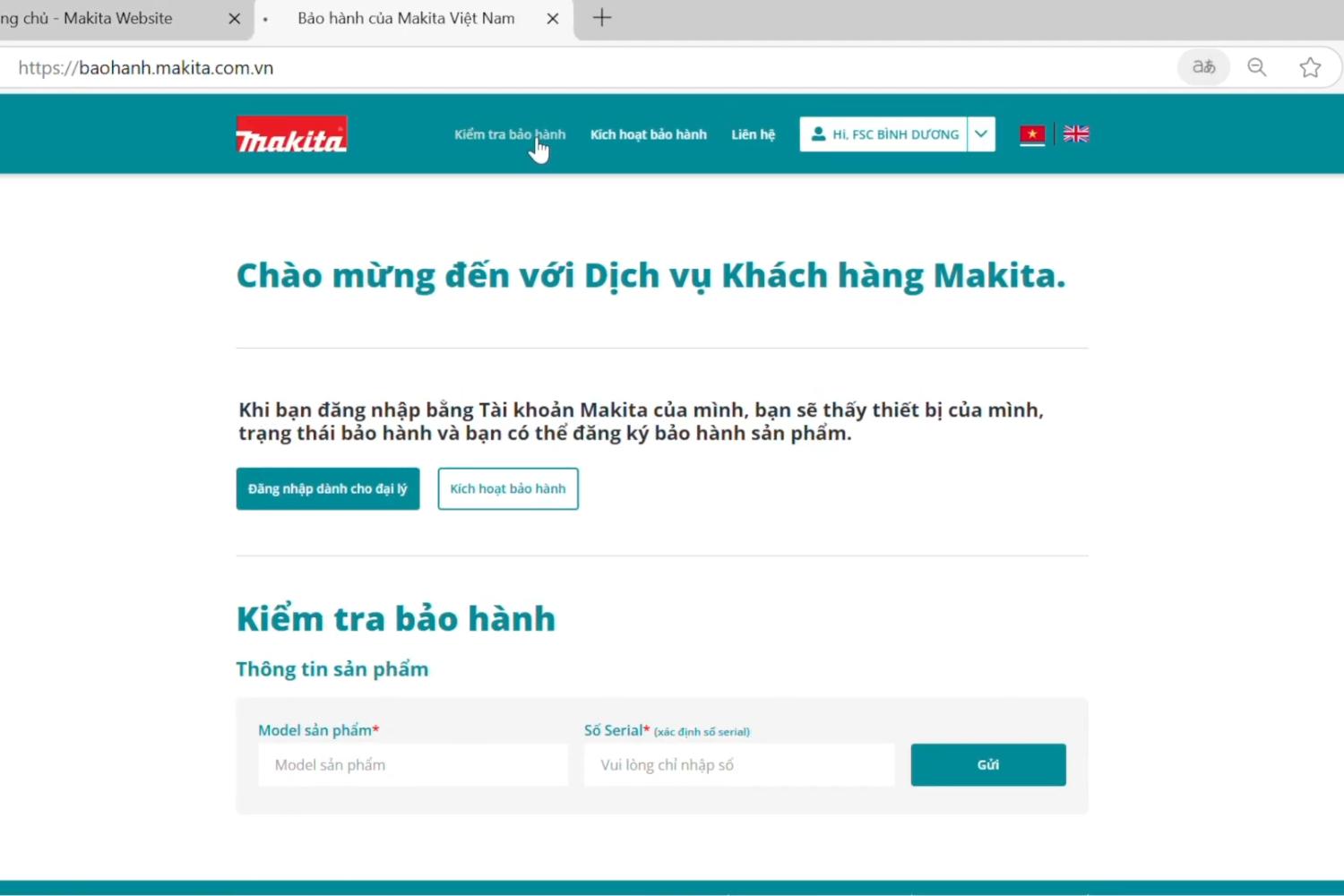Close the Bảo hành của Makita tab

point(553,18)
